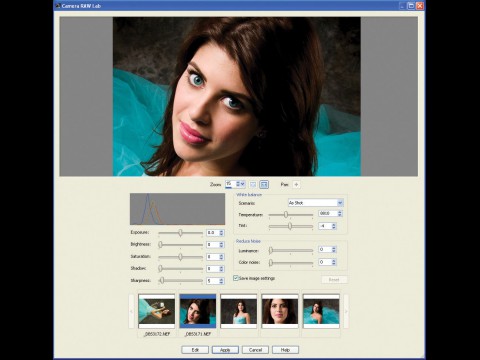
Task: Click the Saturation slider handle
Action: [180, 257]
